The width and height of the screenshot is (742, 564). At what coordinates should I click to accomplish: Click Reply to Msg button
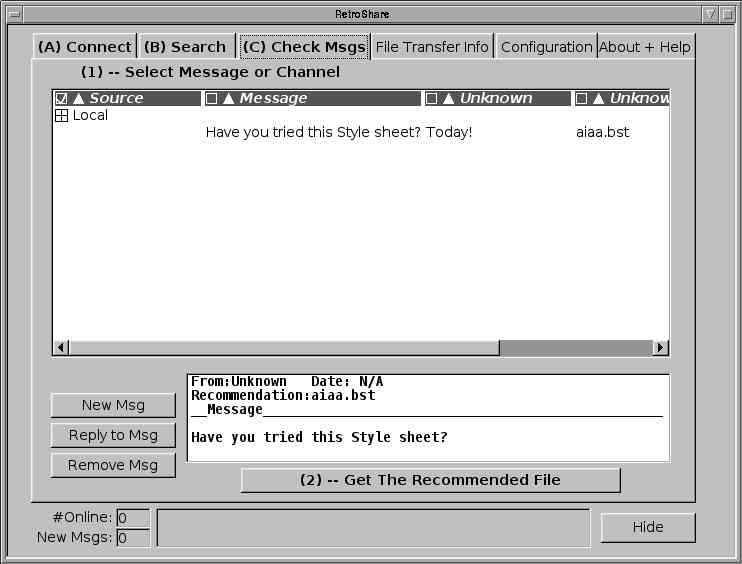[113, 435]
